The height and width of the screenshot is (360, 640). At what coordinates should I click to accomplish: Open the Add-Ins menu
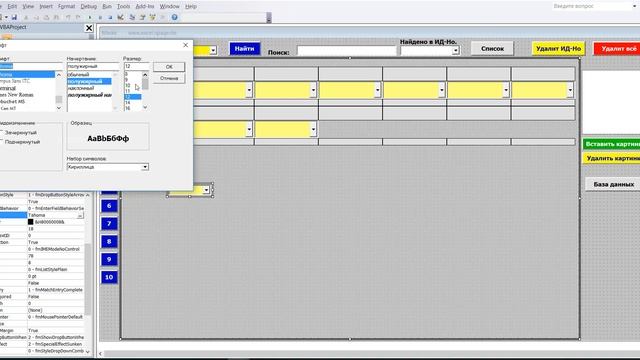[x=145, y=7]
